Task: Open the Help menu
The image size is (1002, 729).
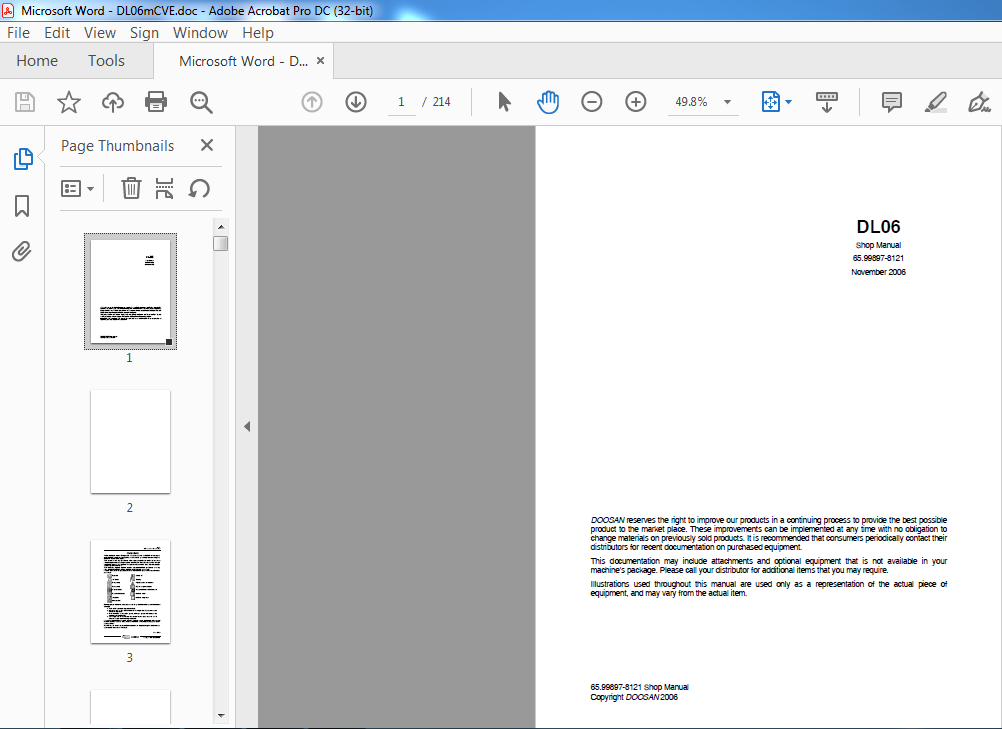Action: click(x=258, y=33)
